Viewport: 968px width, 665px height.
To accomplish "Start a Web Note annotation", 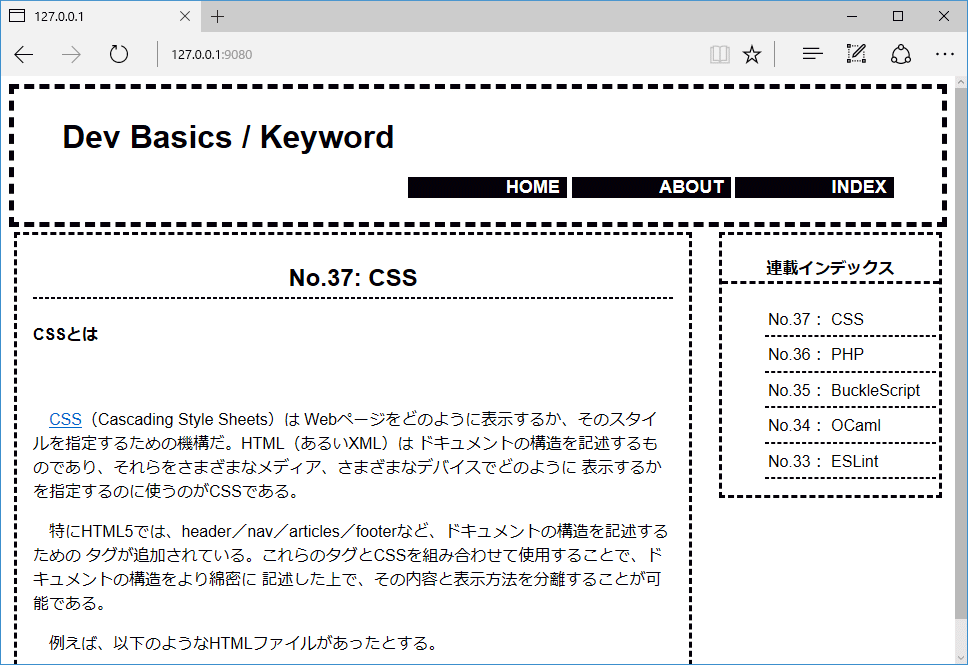I will click(856, 54).
